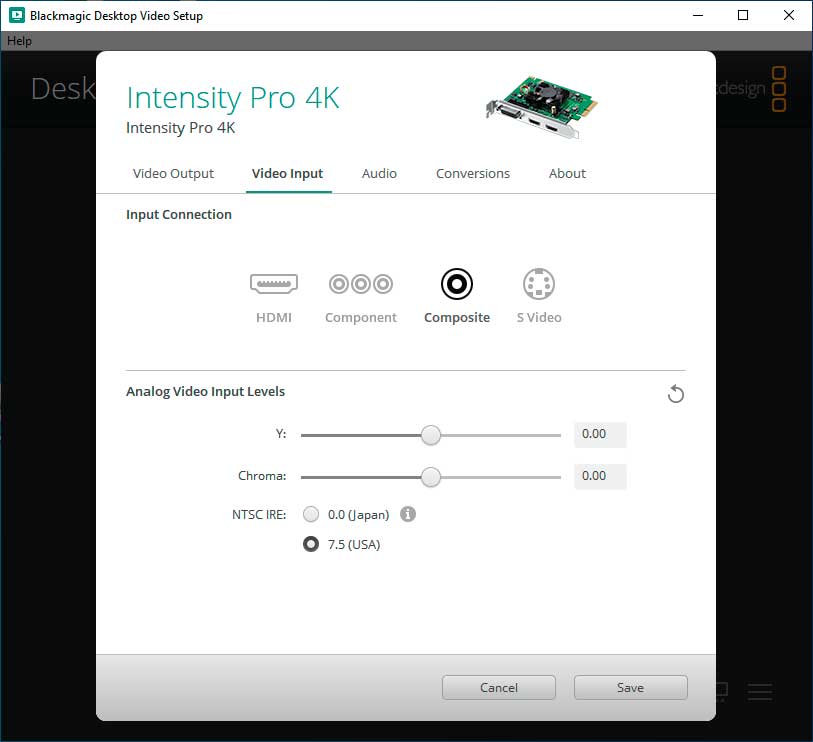The height and width of the screenshot is (742, 813).
Task: Click the HDMI label text
Action: click(x=274, y=317)
